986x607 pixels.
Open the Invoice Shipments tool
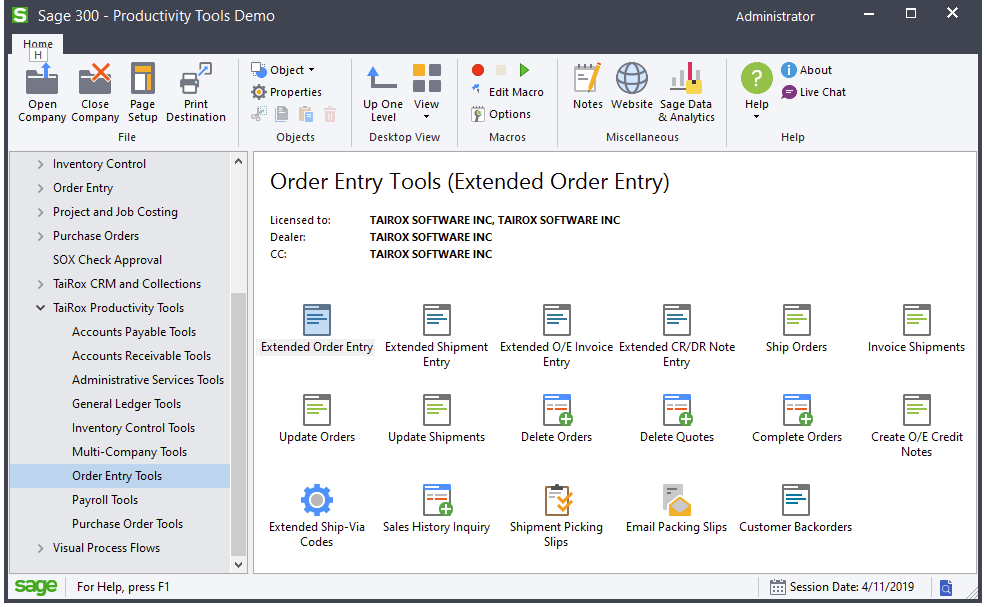click(916, 320)
